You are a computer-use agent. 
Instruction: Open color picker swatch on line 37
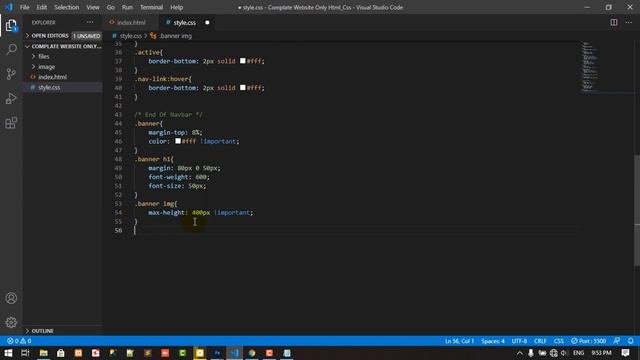[242, 61]
